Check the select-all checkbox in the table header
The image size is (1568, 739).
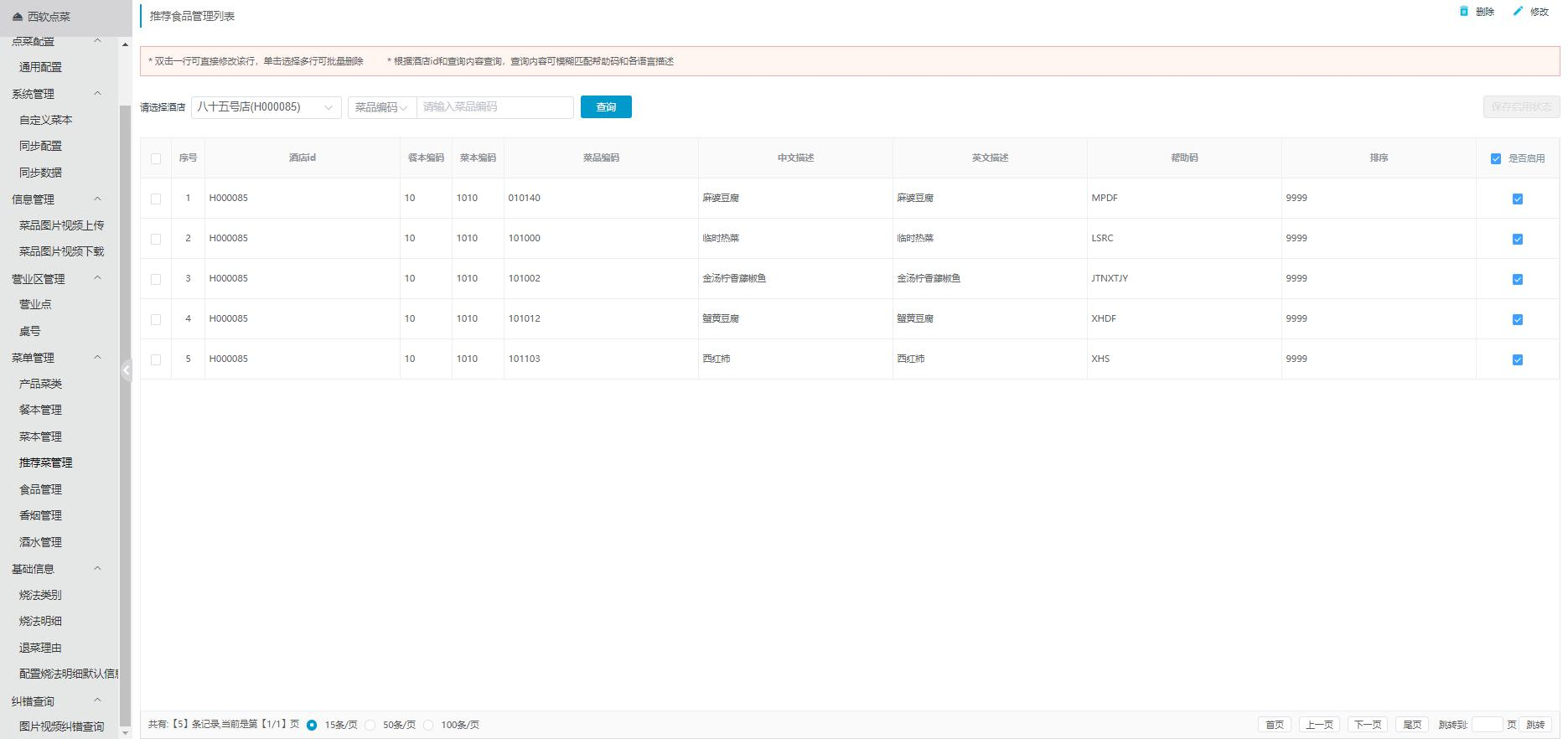pyautogui.click(x=156, y=158)
